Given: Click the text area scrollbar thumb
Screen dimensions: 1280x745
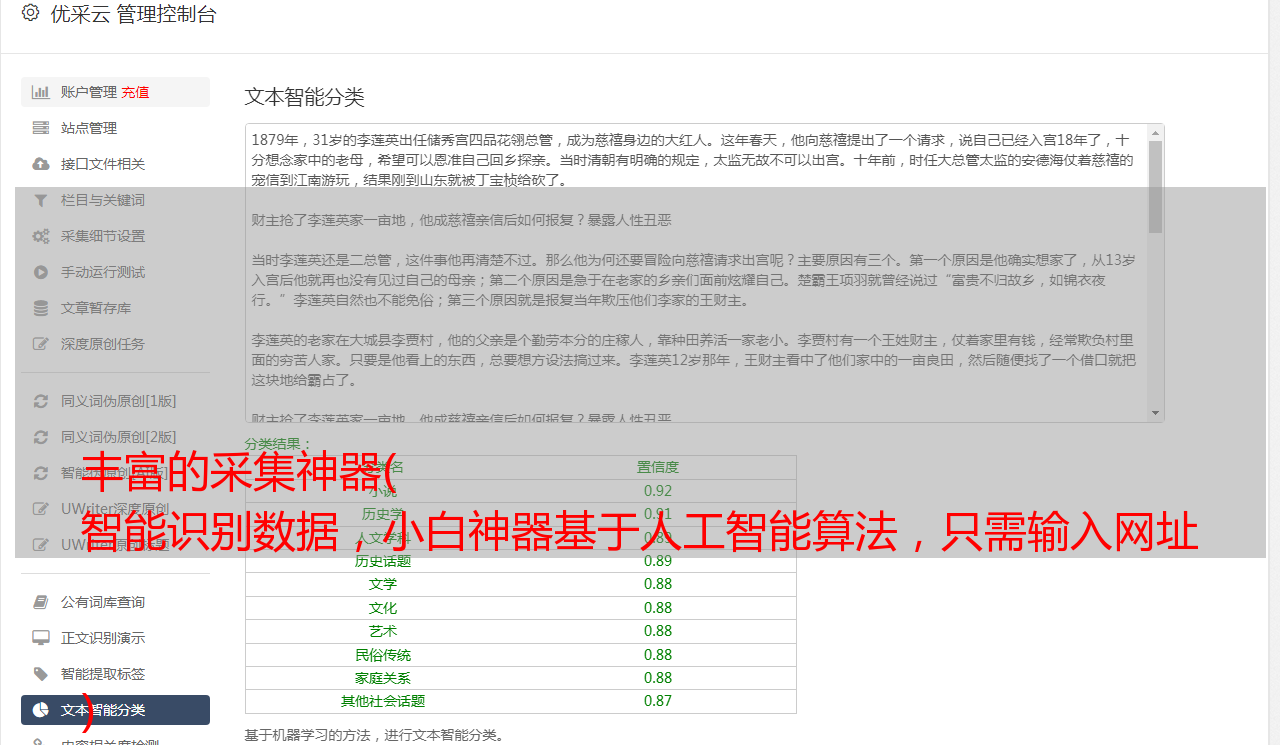Looking at the screenshot, I should [x=1156, y=186].
